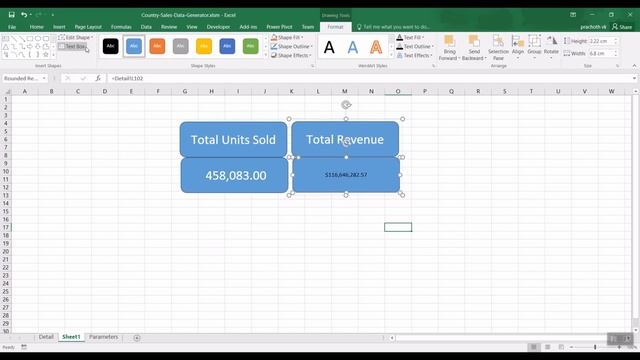This screenshot has width=640, height=360.
Task: Click the rotation handle above Total Revenue
Action: click(x=346, y=105)
